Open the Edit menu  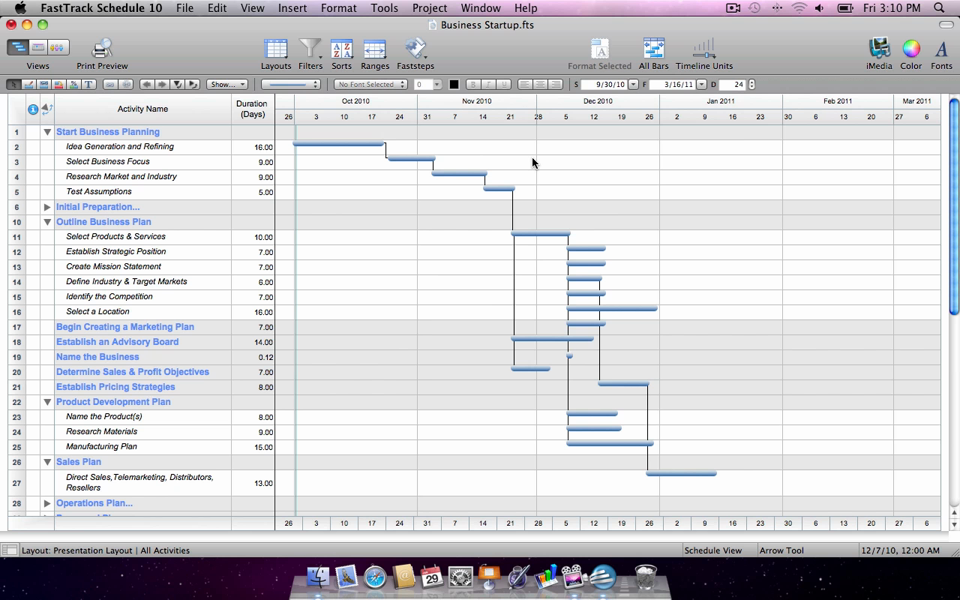(x=217, y=8)
